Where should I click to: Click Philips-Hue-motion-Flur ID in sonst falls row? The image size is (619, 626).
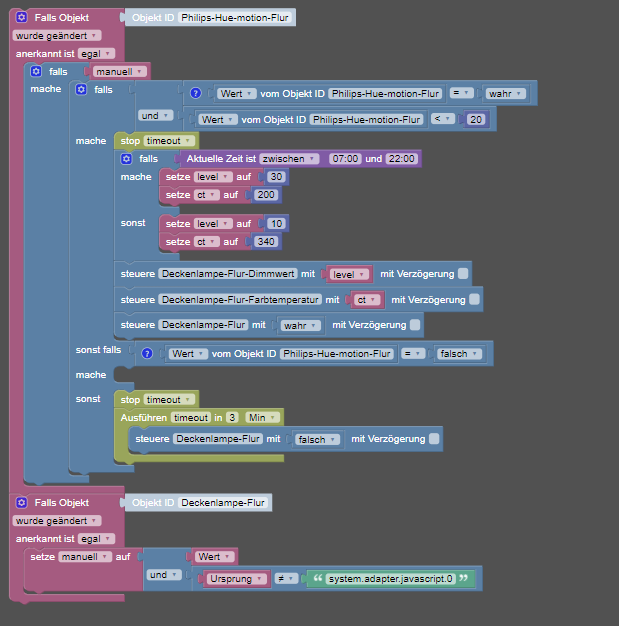pyautogui.click(x=337, y=354)
